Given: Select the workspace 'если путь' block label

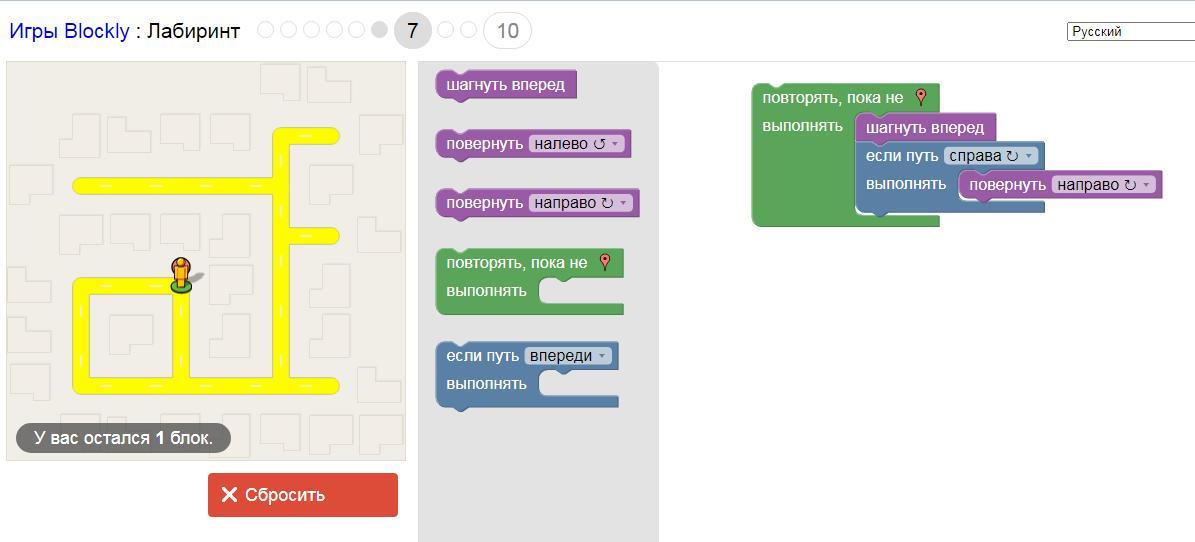Looking at the screenshot, I should coord(901,156).
